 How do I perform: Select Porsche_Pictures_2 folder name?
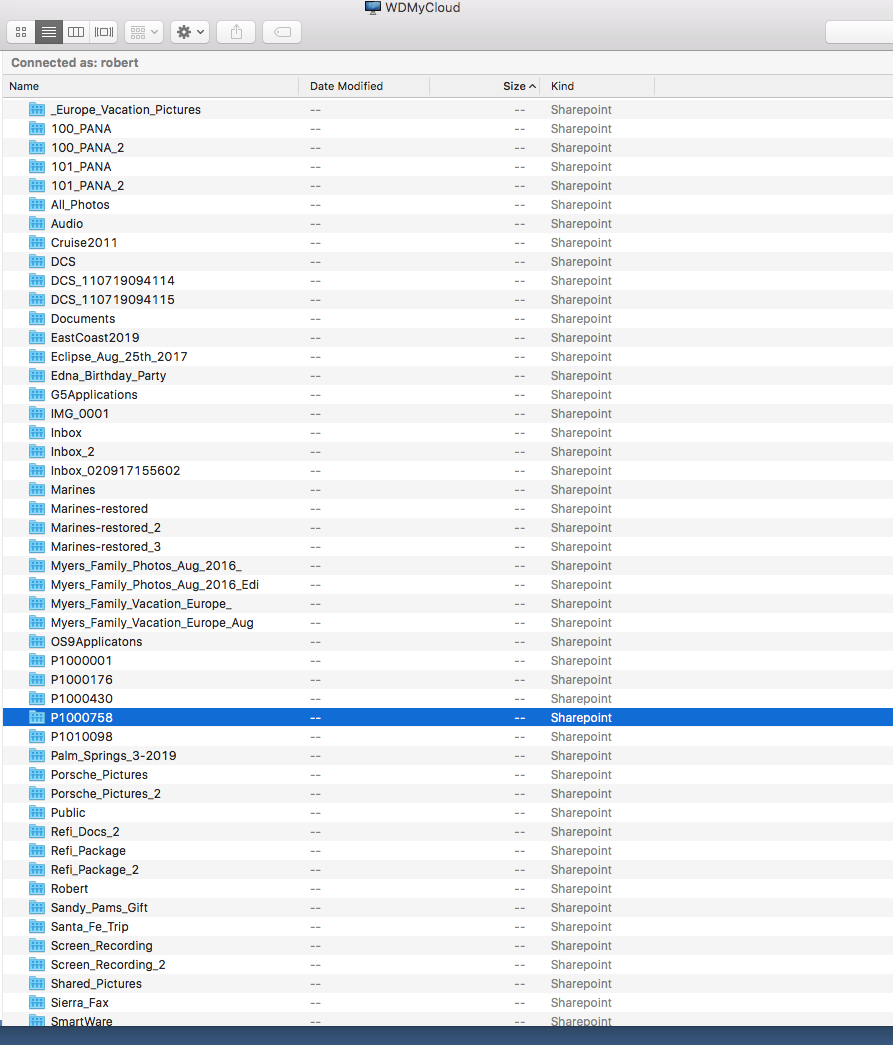tap(106, 793)
